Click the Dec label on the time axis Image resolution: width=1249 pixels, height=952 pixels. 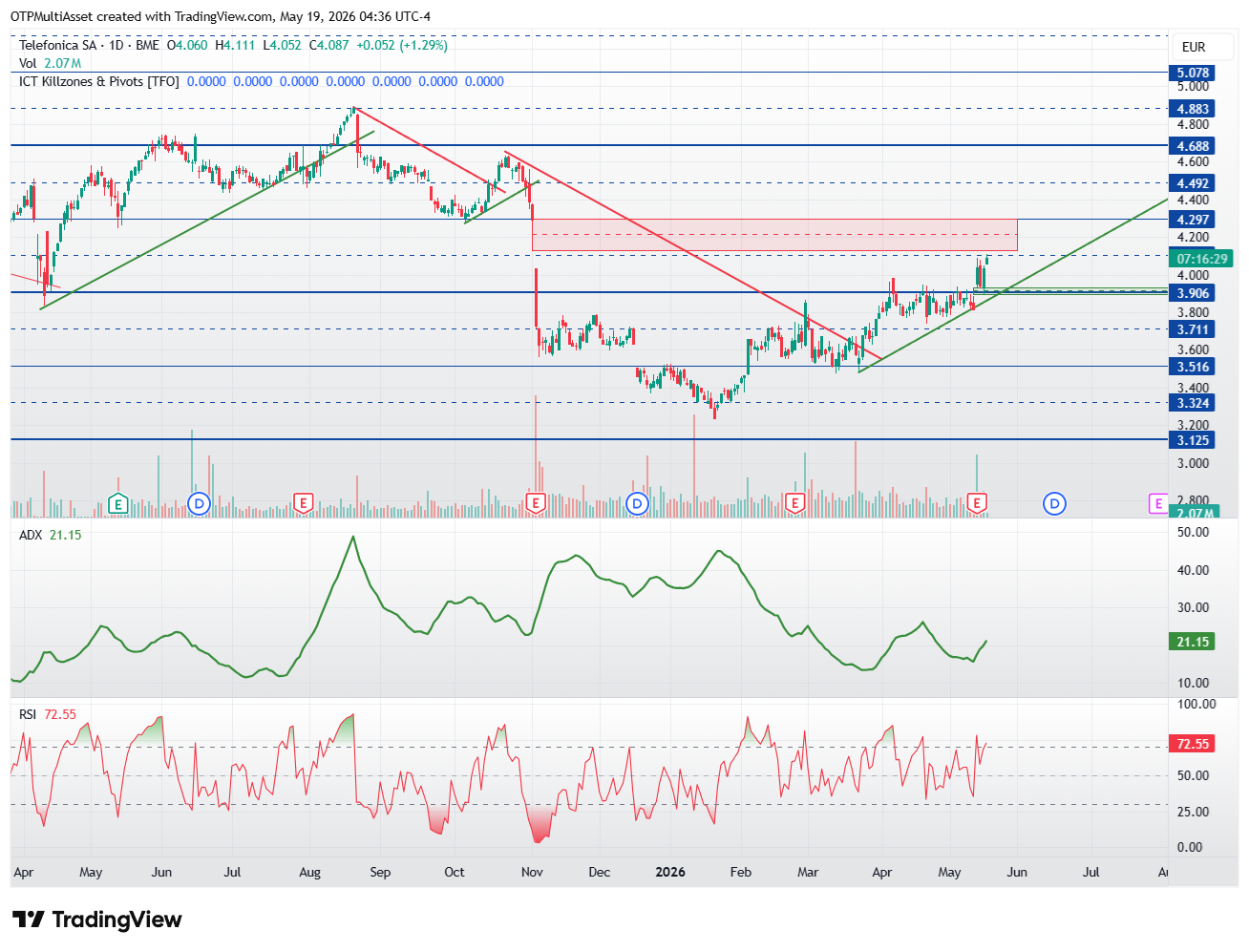tap(600, 872)
